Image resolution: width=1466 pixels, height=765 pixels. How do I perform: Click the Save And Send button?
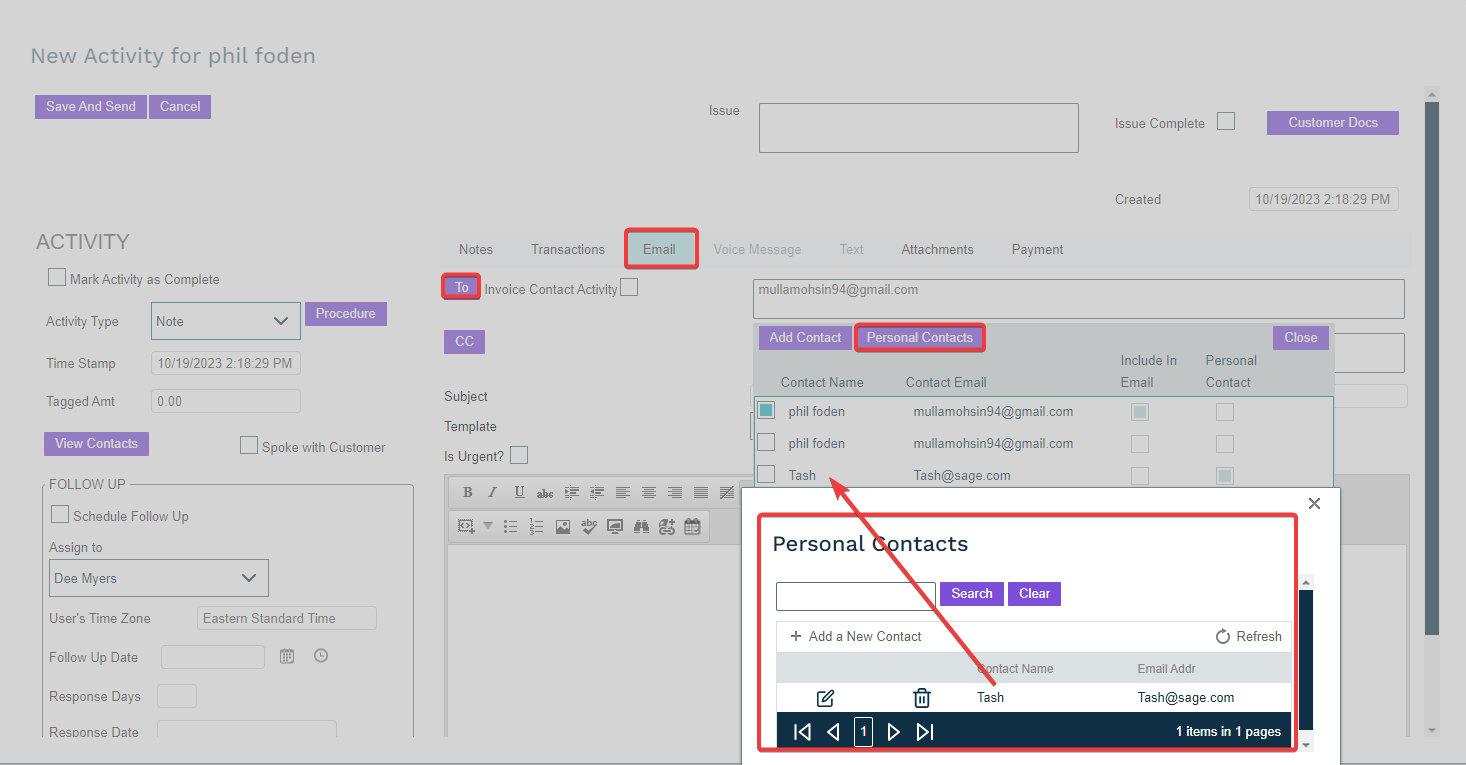click(91, 107)
